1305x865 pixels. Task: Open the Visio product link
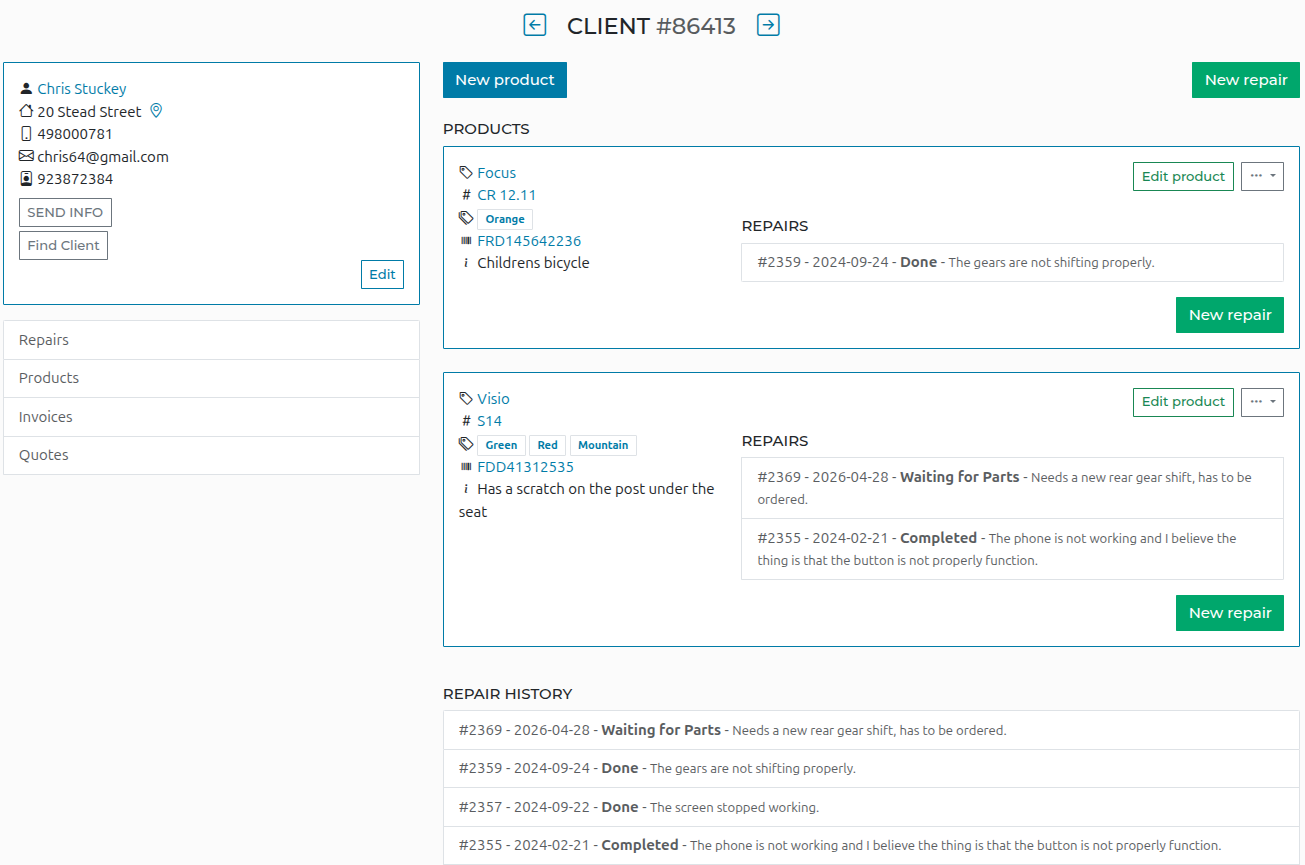pos(493,399)
